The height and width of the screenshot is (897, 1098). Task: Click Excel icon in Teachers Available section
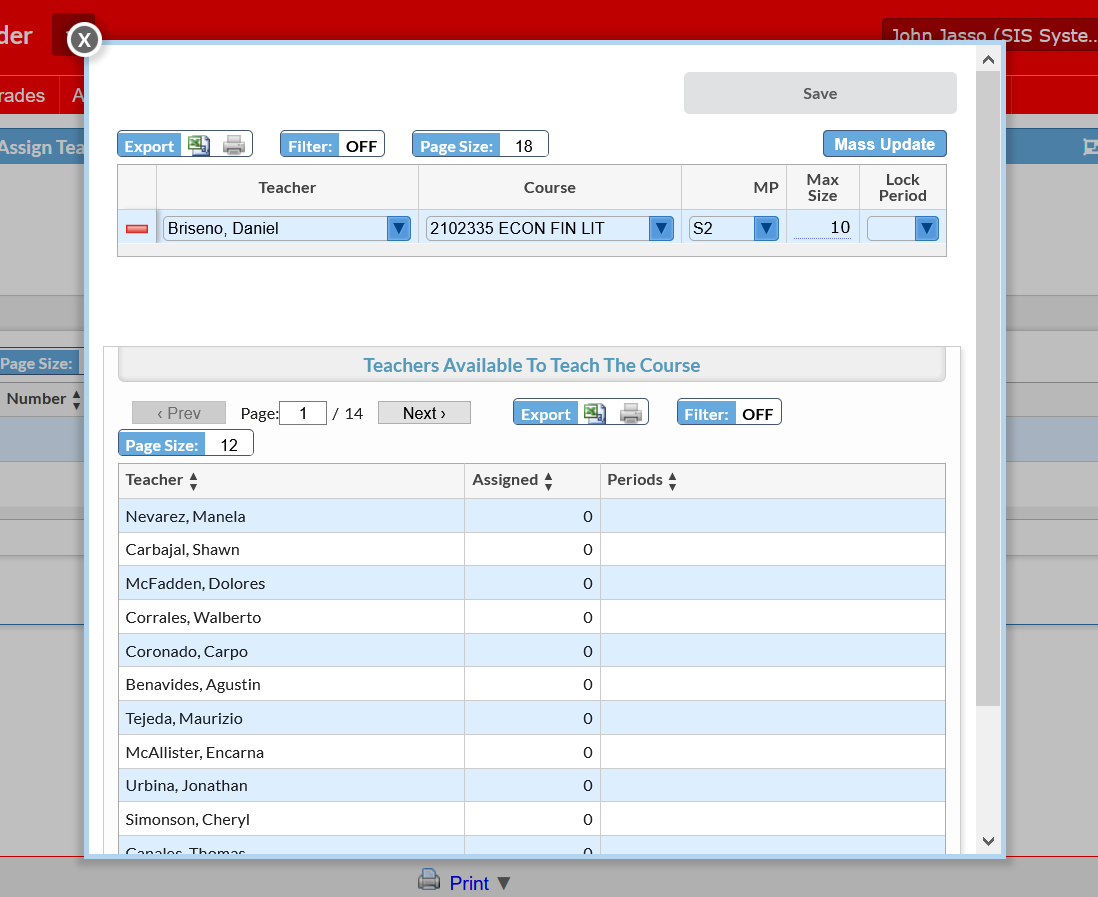tap(595, 413)
